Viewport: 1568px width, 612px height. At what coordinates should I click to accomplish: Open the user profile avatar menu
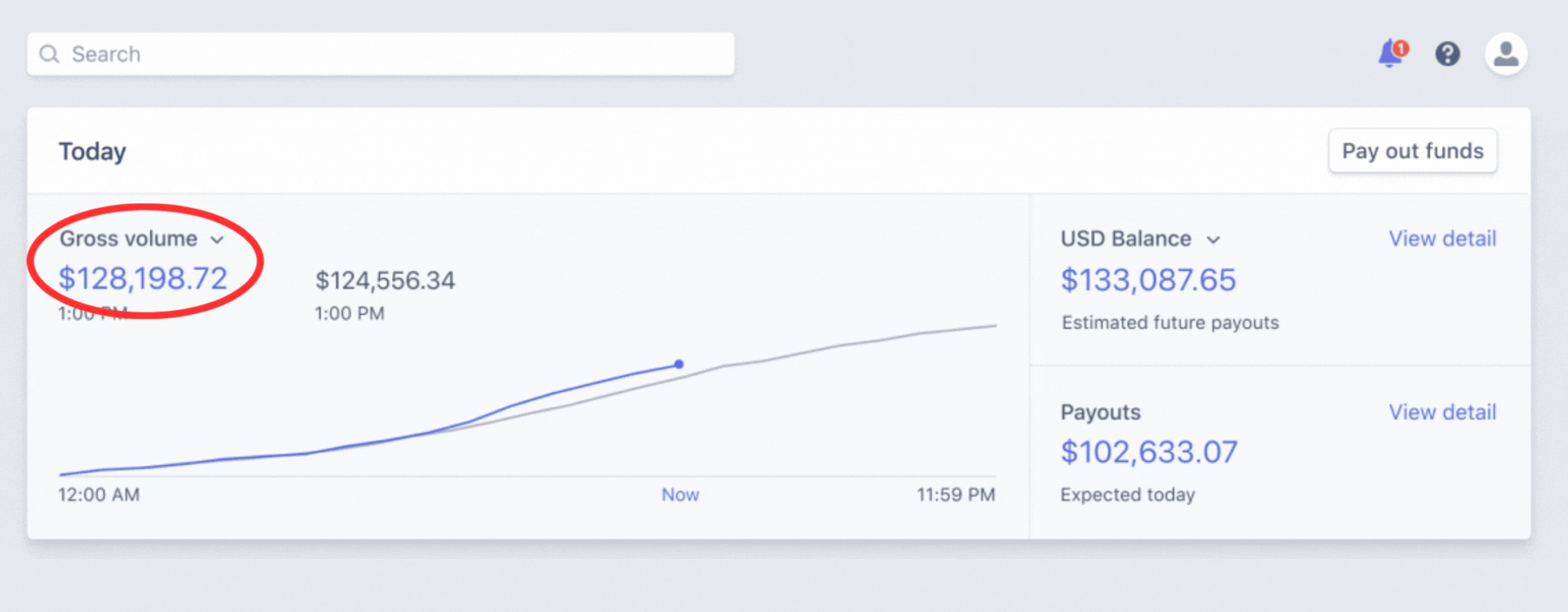1506,54
